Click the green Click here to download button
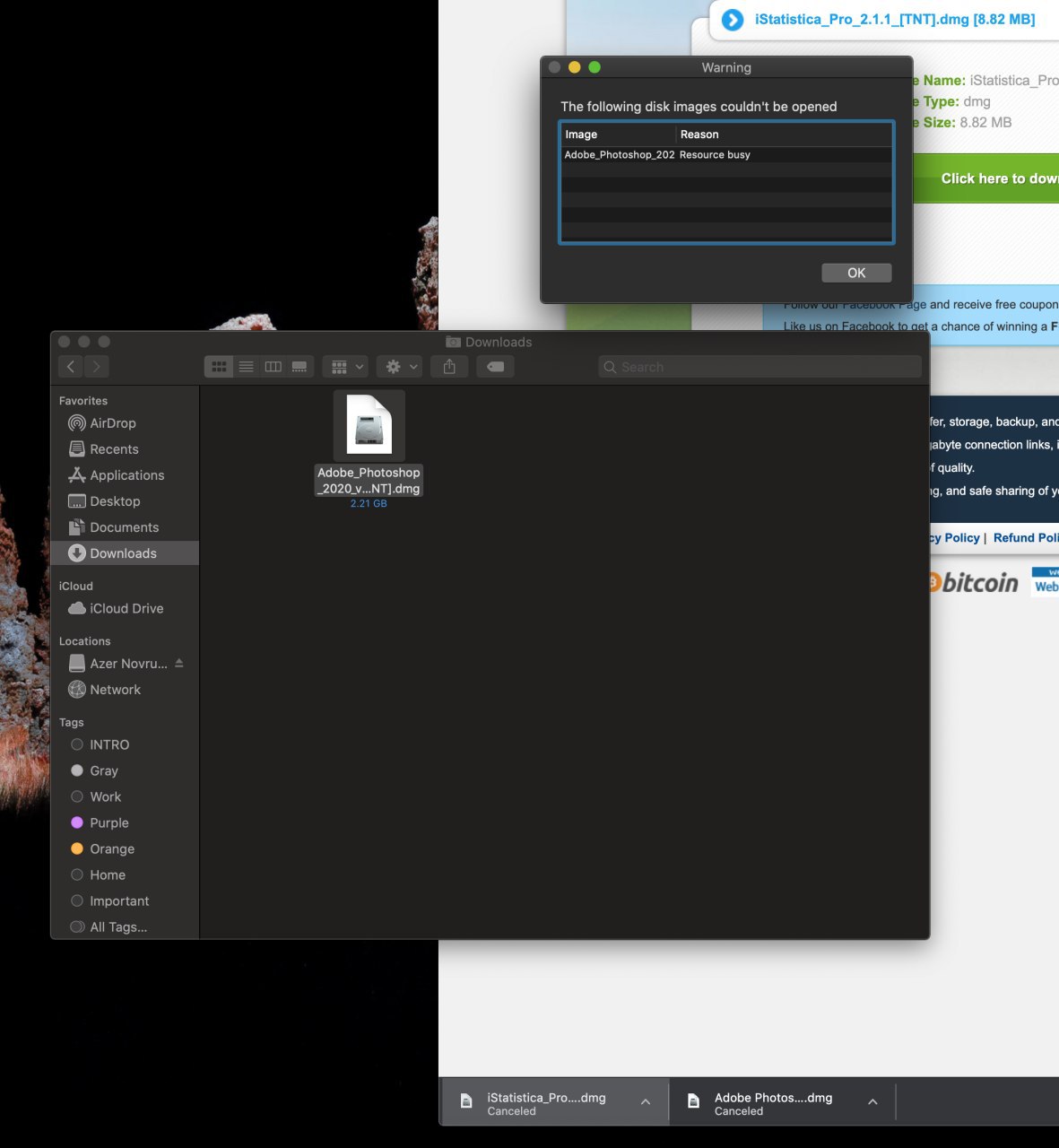 [x=985, y=178]
